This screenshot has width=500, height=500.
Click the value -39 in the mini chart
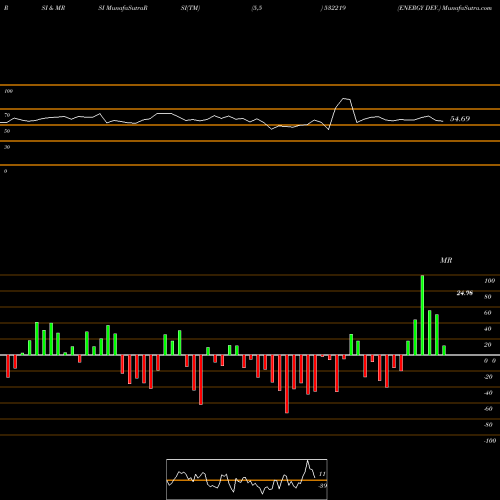coord(322,486)
